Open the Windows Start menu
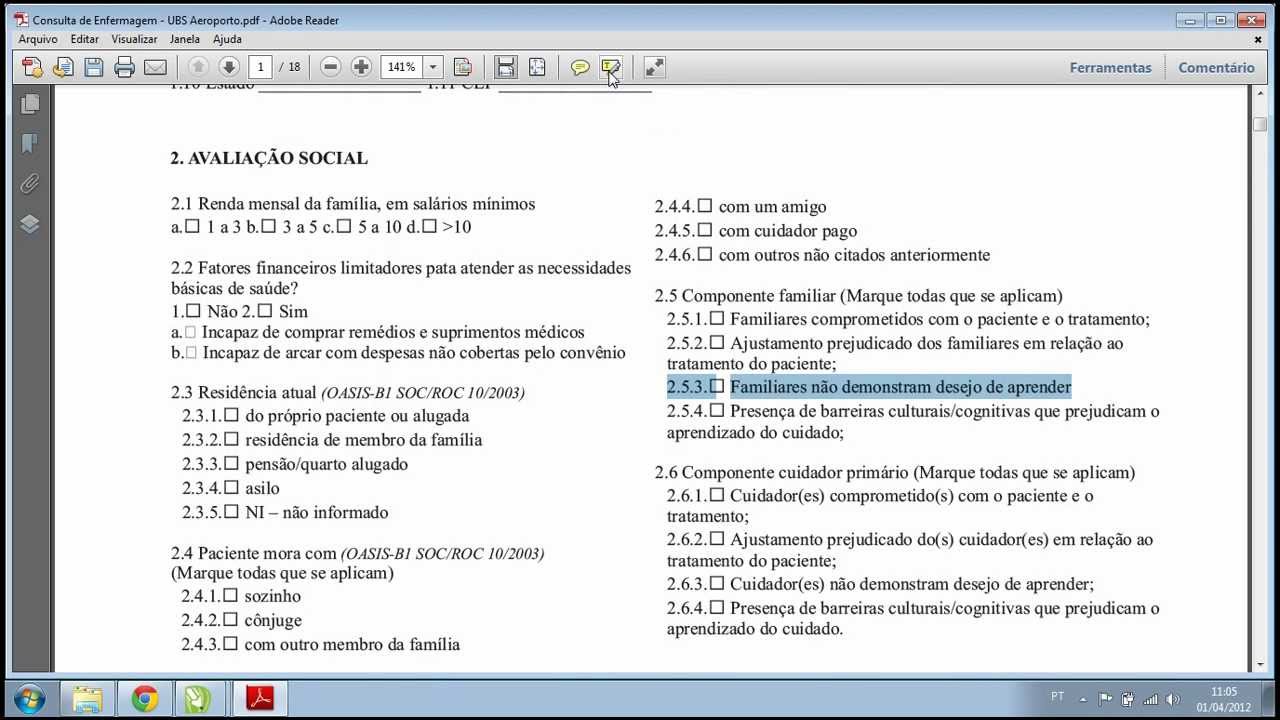The height and width of the screenshot is (720, 1280). point(29,697)
